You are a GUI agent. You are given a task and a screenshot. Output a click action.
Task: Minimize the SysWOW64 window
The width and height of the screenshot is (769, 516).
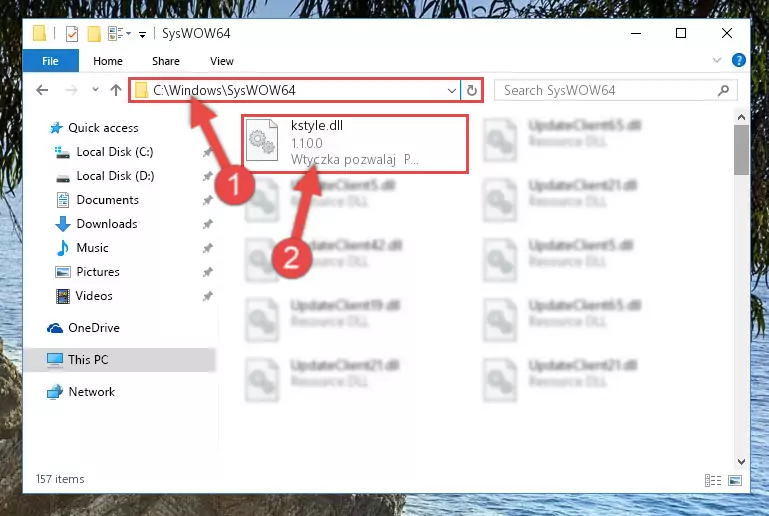636,33
